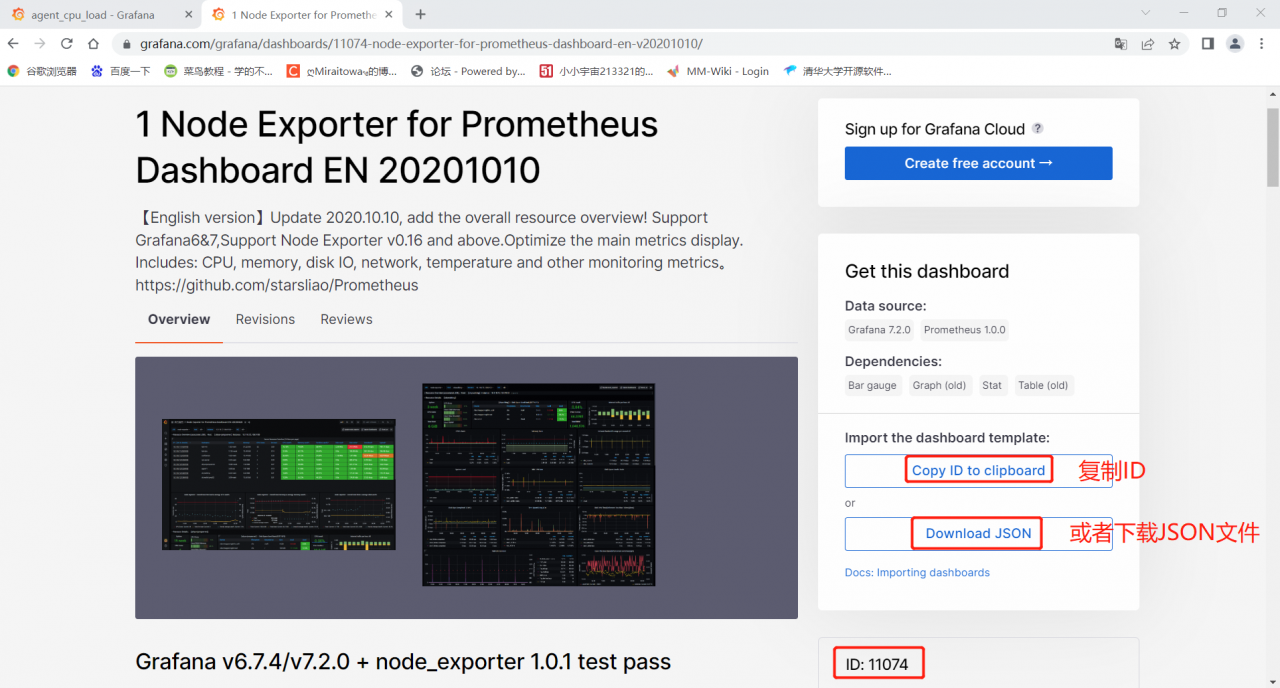Switch to the Reviews tab
The width and height of the screenshot is (1280, 688).
point(346,319)
